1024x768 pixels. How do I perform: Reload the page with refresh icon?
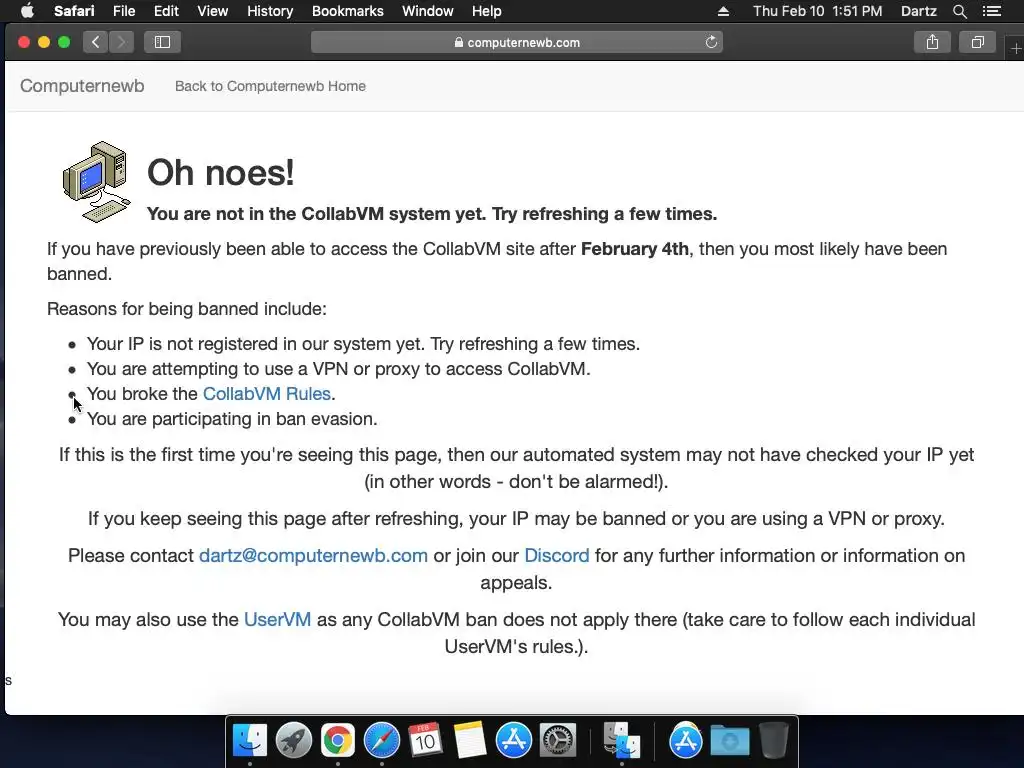tap(711, 42)
